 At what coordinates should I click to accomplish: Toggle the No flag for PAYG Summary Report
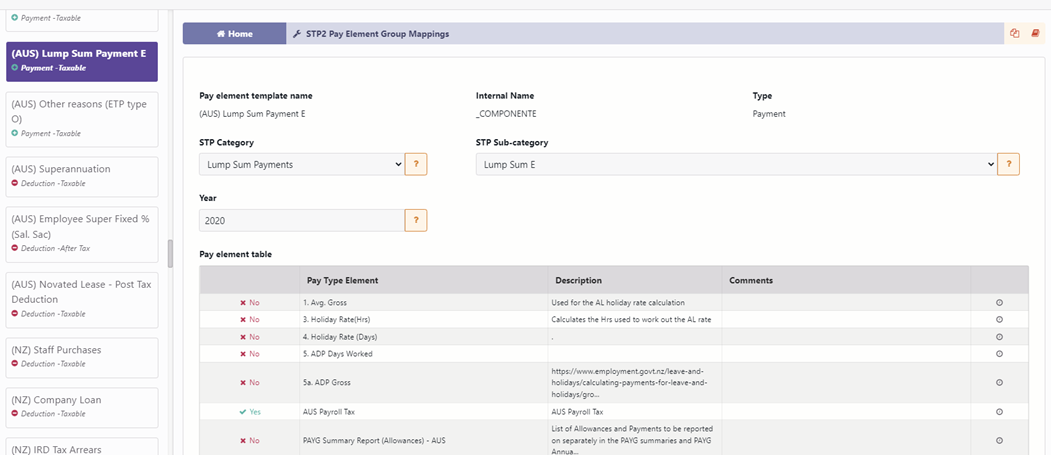tap(249, 440)
